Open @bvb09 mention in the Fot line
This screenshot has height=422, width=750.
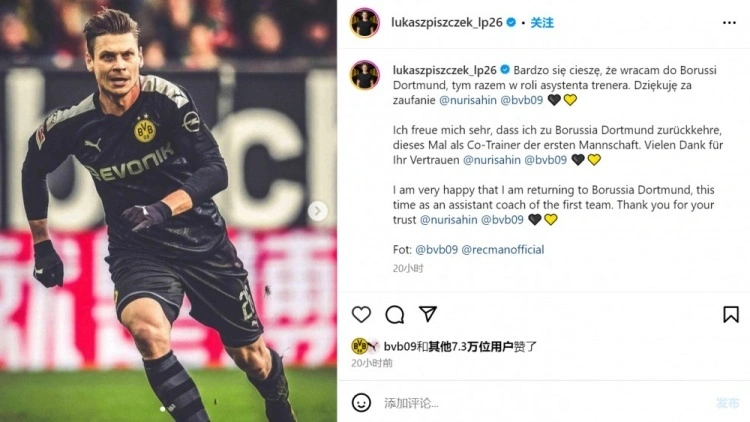[436, 249]
